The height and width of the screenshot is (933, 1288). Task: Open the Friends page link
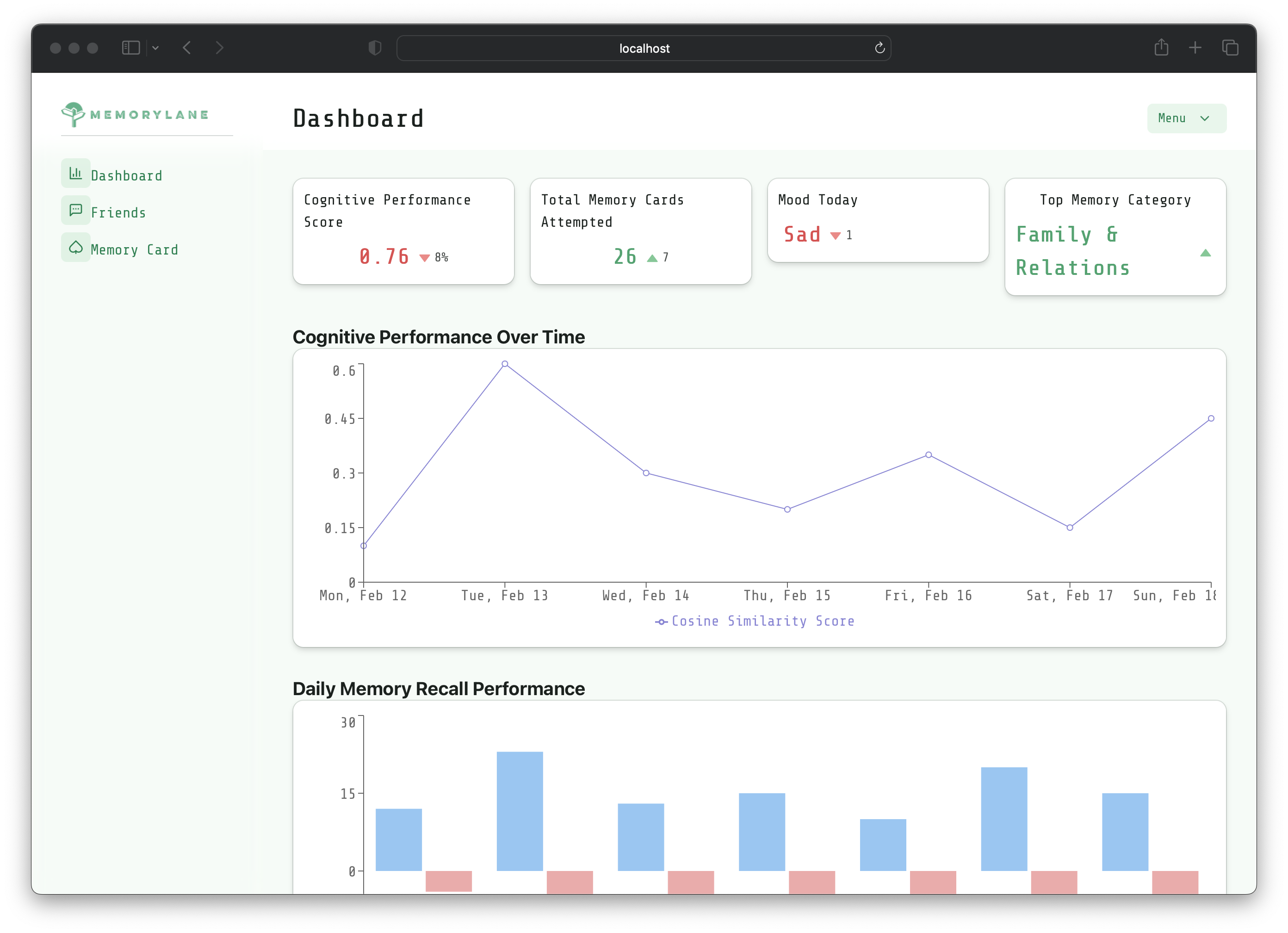[x=118, y=212]
